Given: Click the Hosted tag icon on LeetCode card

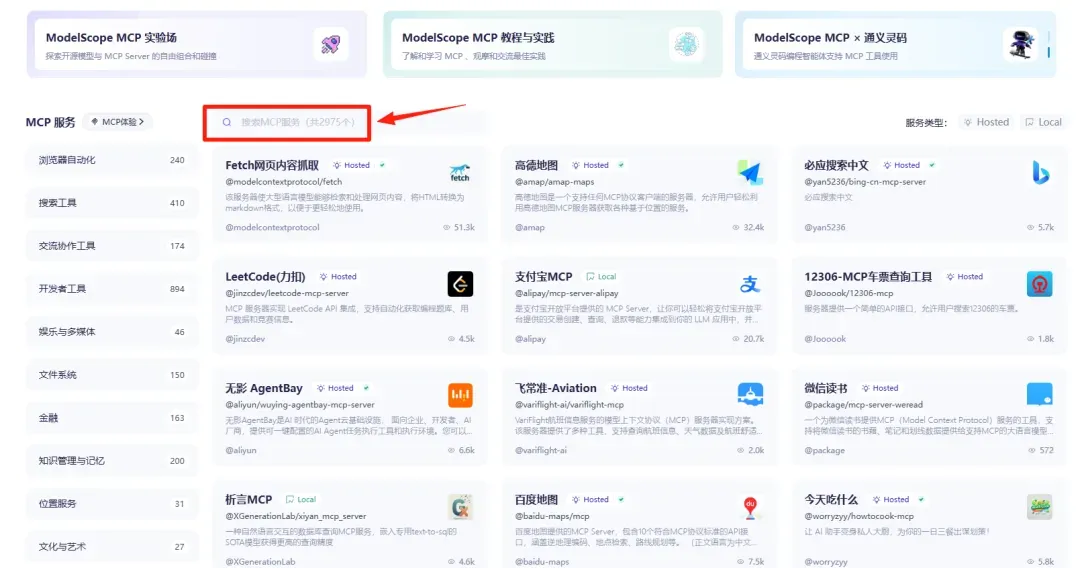Looking at the screenshot, I should point(323,277).
